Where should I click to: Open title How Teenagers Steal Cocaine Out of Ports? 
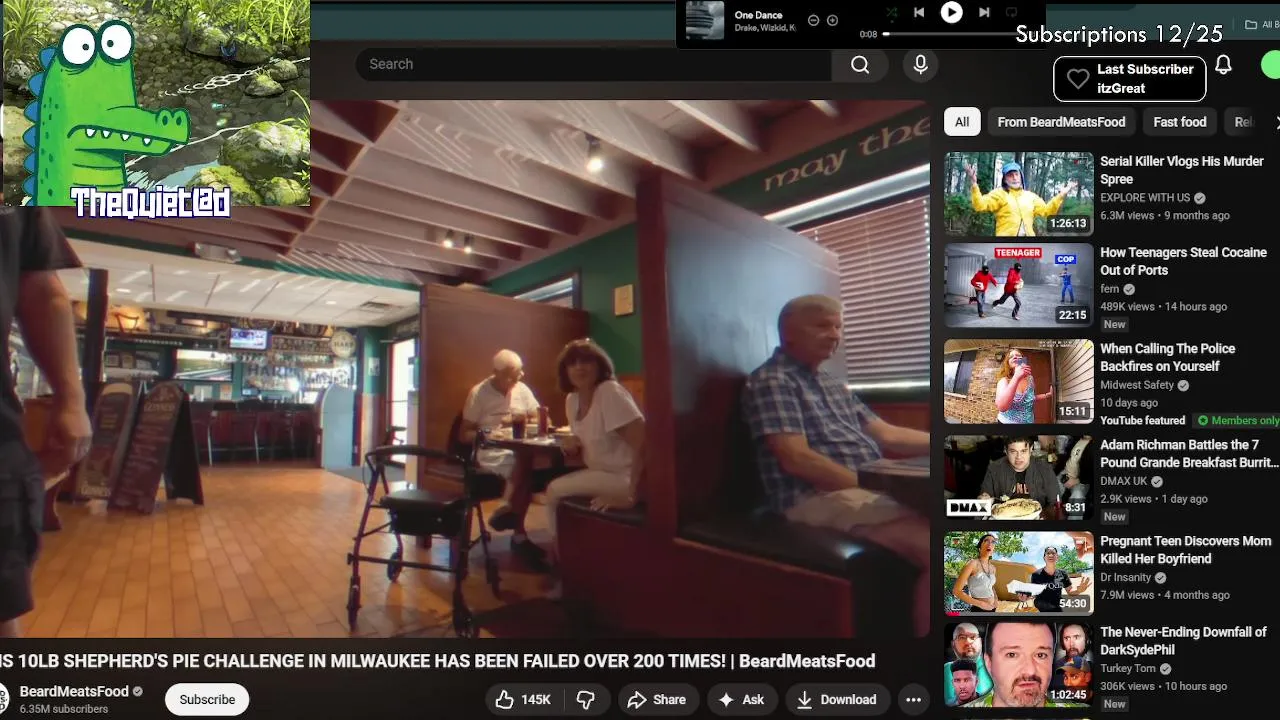[x=1184, y=261]
